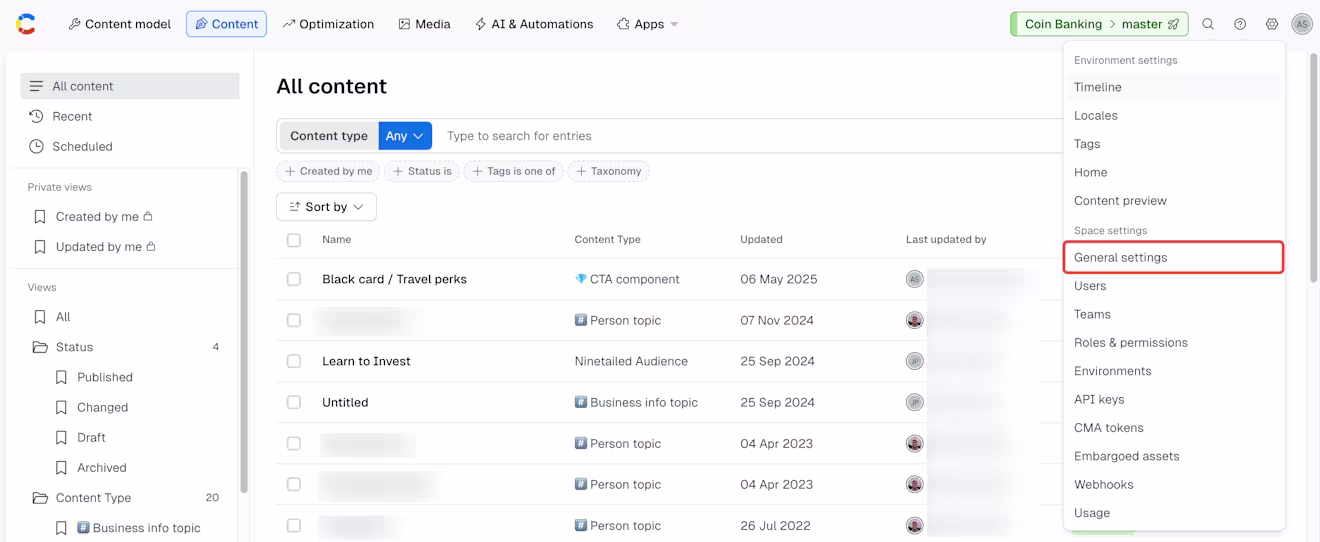Add the Created by me filter

point(328,171)
